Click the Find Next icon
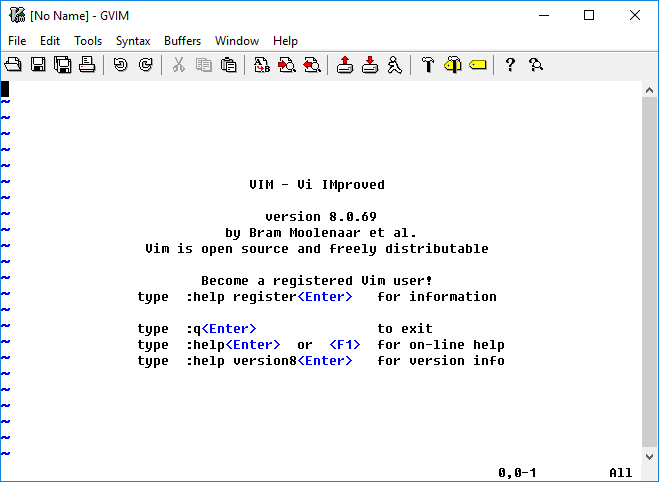 287,65
